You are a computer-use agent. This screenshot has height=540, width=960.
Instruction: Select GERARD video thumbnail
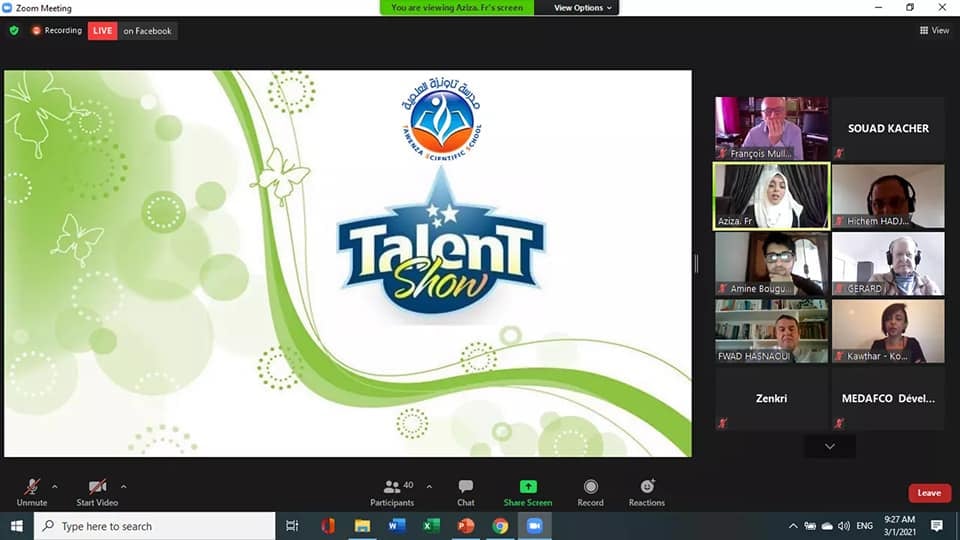click(x=888, y=264)
